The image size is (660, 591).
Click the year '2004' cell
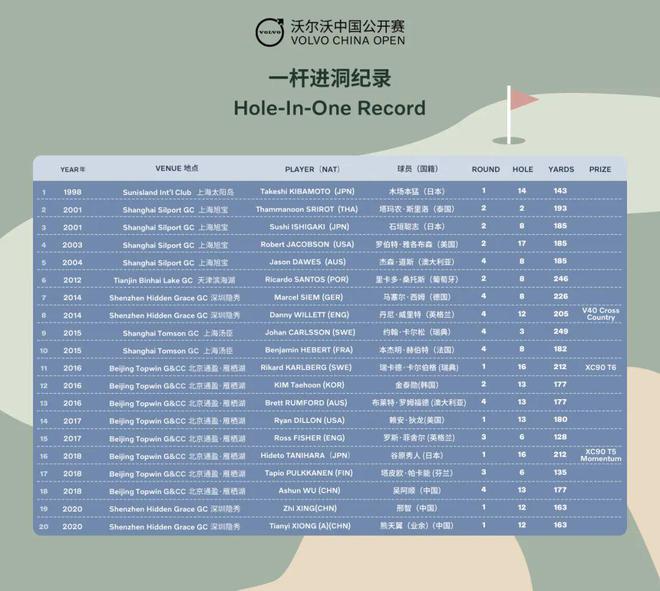click(72, 263)
